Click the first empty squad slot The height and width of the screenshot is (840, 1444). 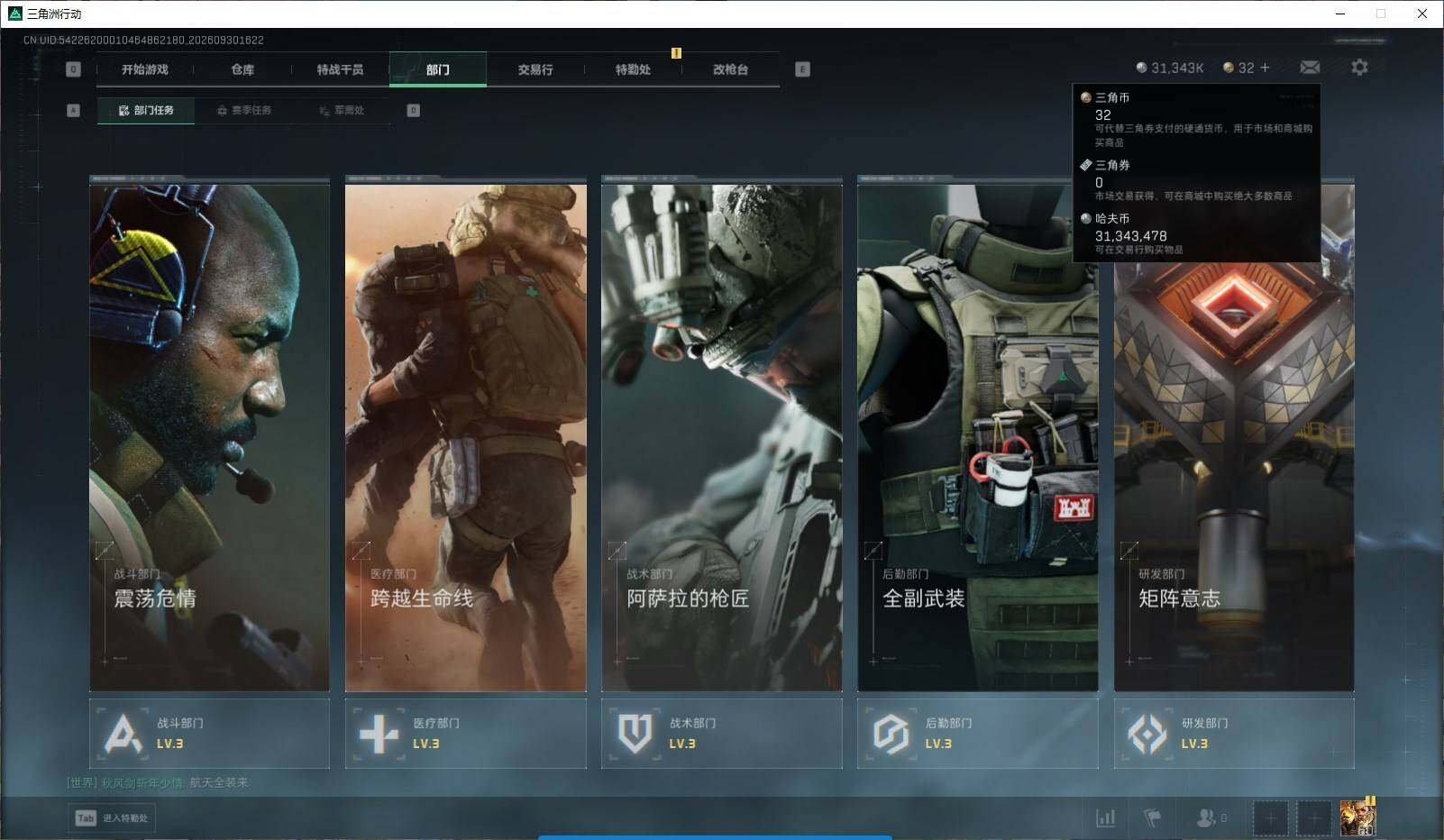[1271, 817]
